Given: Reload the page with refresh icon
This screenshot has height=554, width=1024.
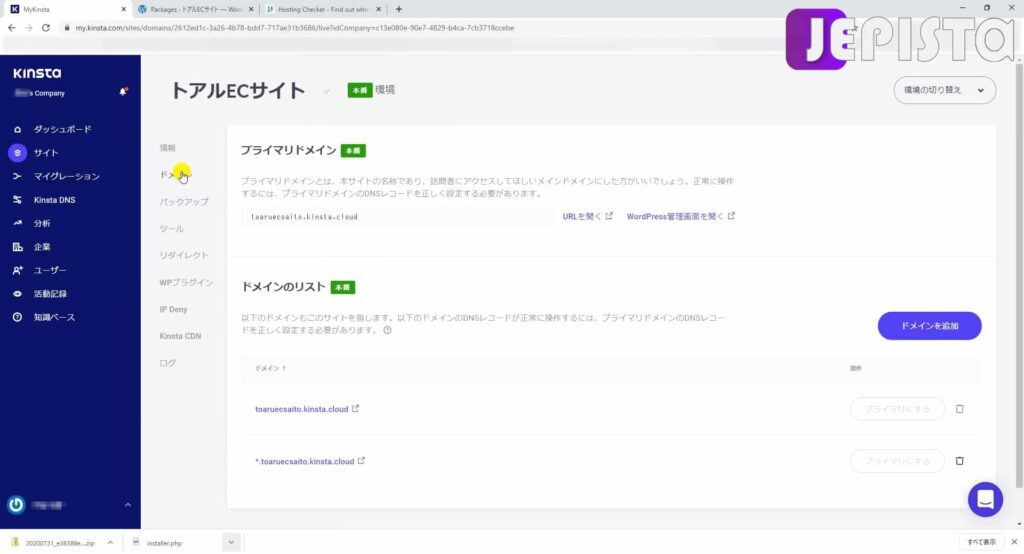Looking at the screenshot, I should pyautogui.click(x=46, y=28).
